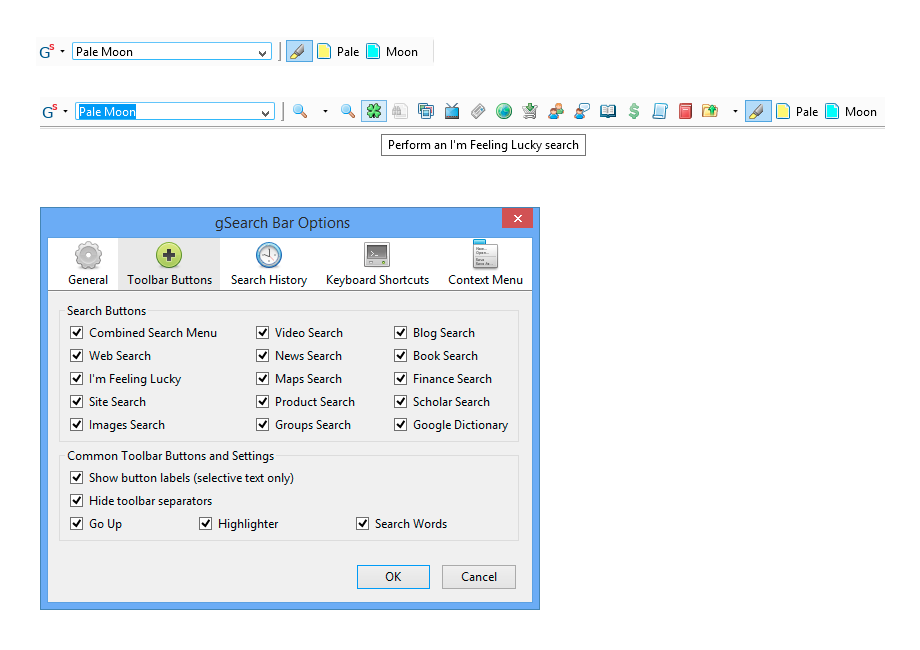The image size is (920, 650).
Task: Toggle 'Show button labels (selective text only)'
Action: coord(76,478)
